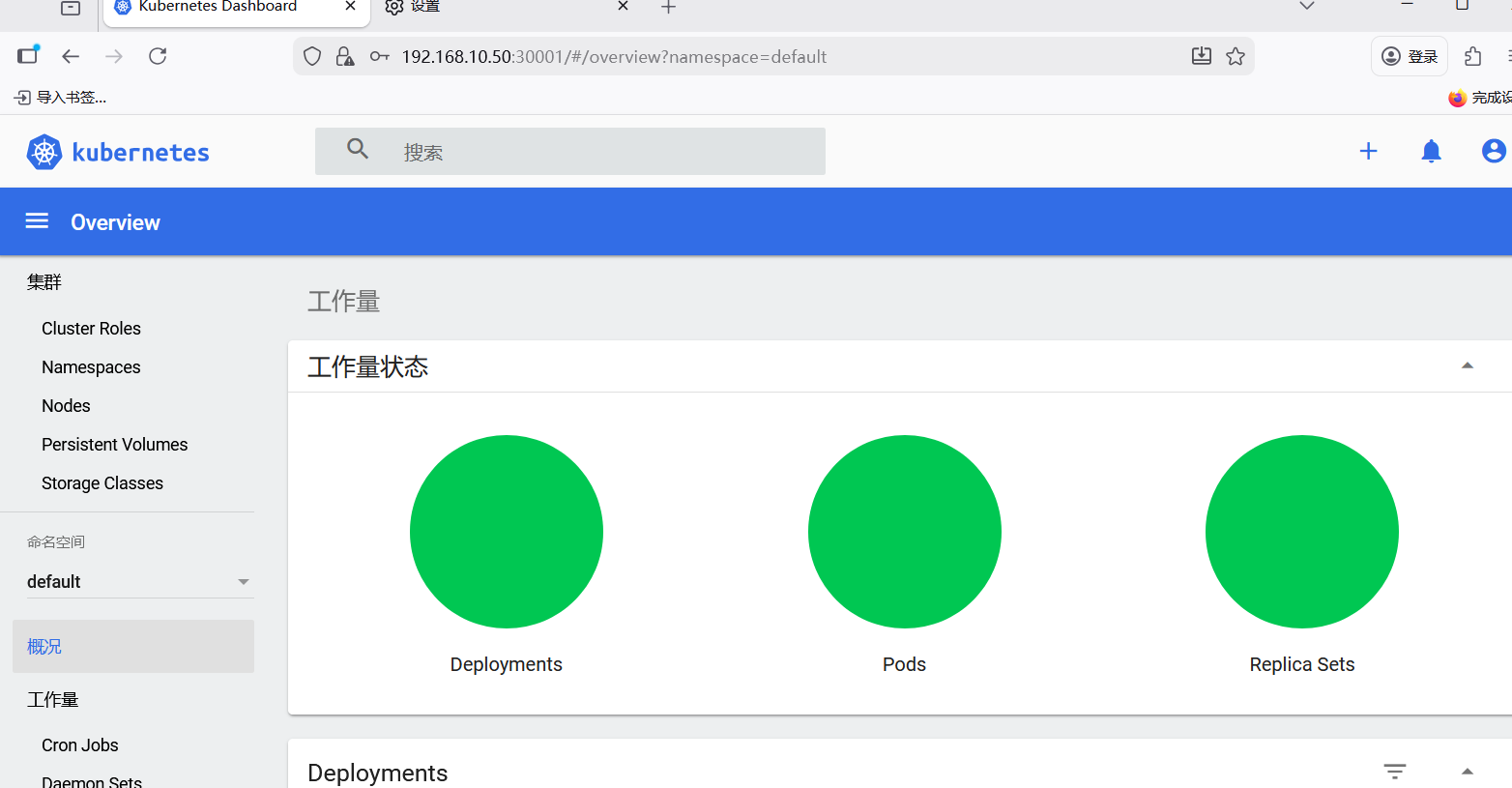The image size is (1512, 788).
Task: Open Persistent Volumes in sidebar
Action: [x=115, y=445]
